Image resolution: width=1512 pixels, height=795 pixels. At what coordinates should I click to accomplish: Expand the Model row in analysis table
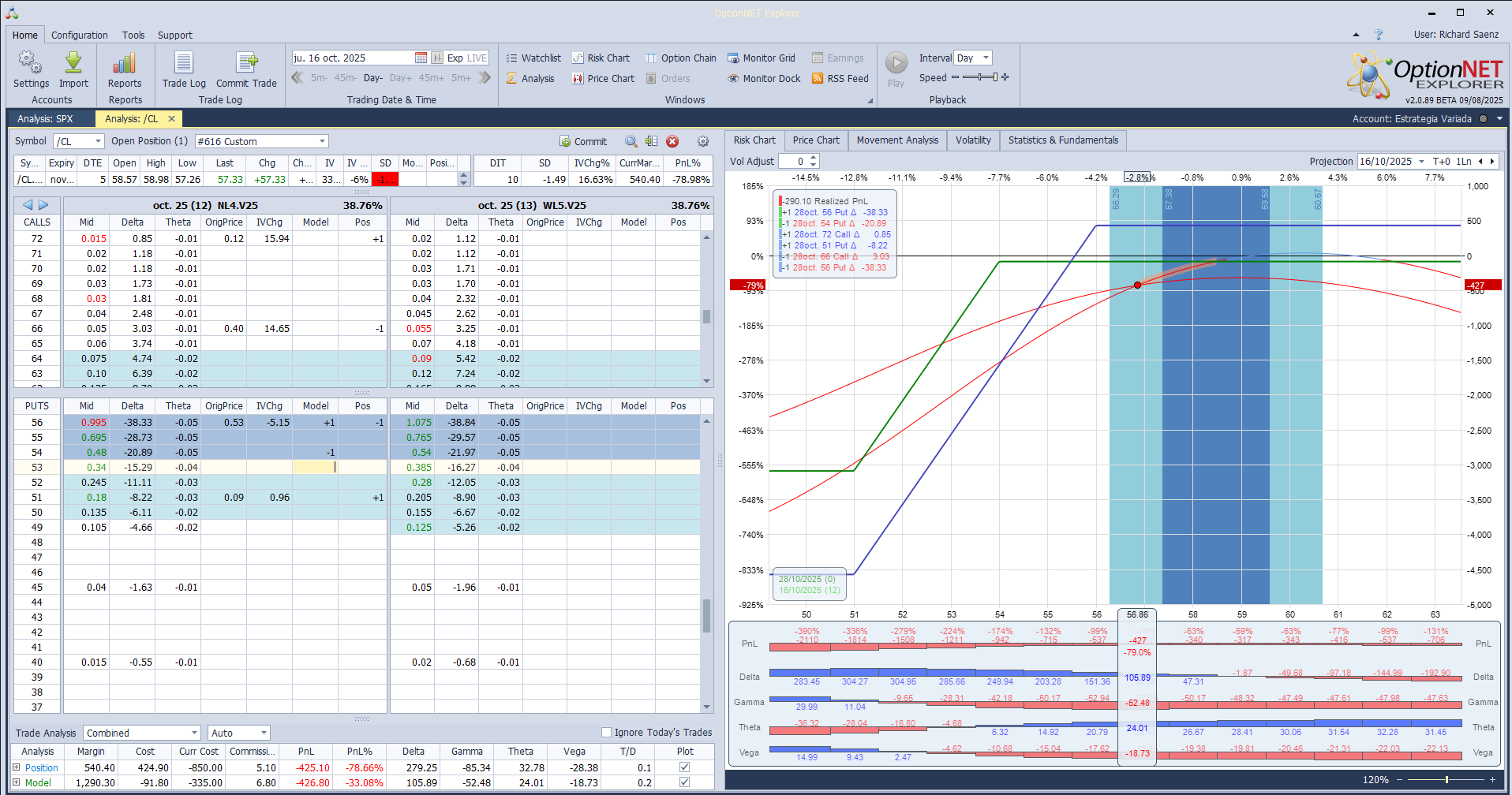click(x=16, y=782)
